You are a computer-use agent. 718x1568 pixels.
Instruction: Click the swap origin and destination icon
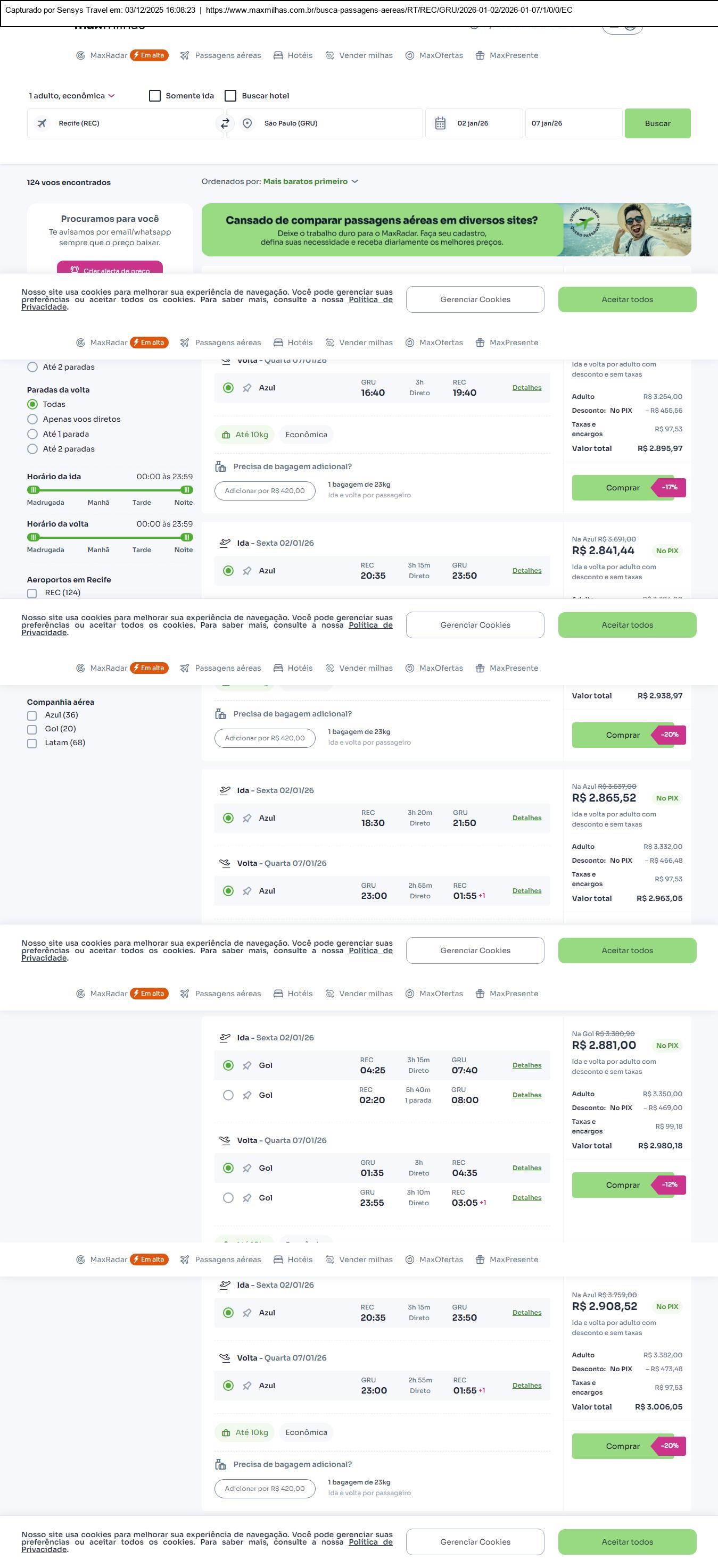[x=225, y=123]
